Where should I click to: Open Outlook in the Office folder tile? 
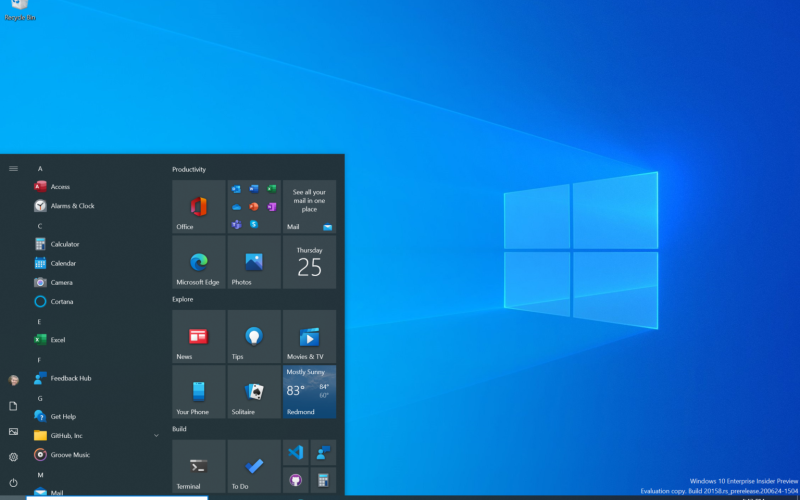click(236, 189)
